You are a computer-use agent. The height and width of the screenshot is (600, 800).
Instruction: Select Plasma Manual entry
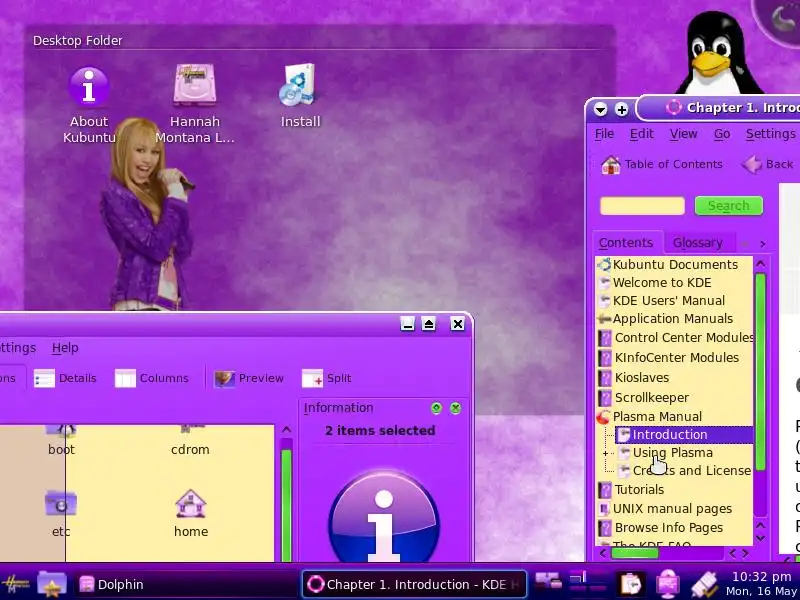pos(657,416)
